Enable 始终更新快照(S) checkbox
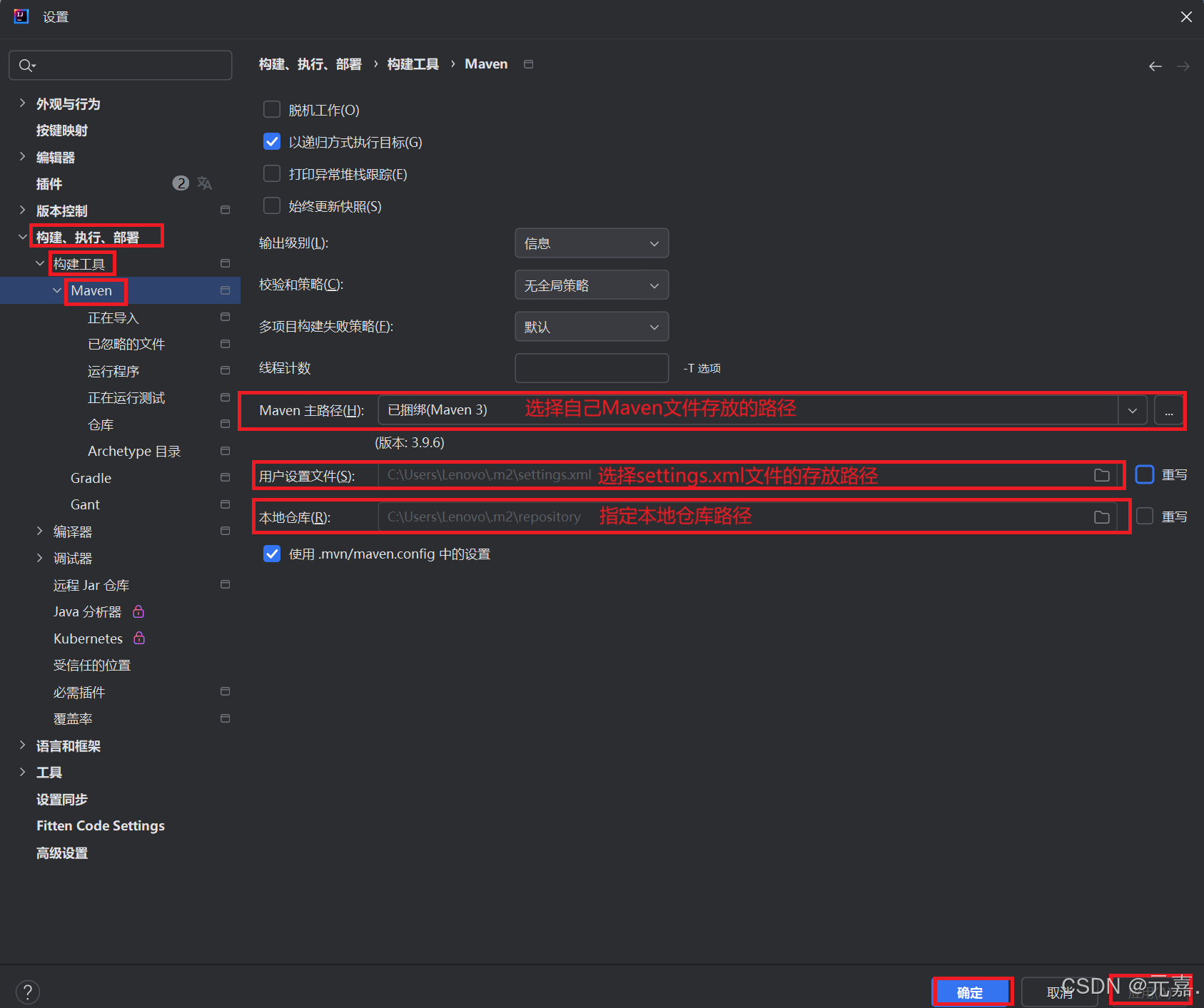 pyautogui.click(x=272, y=205)
